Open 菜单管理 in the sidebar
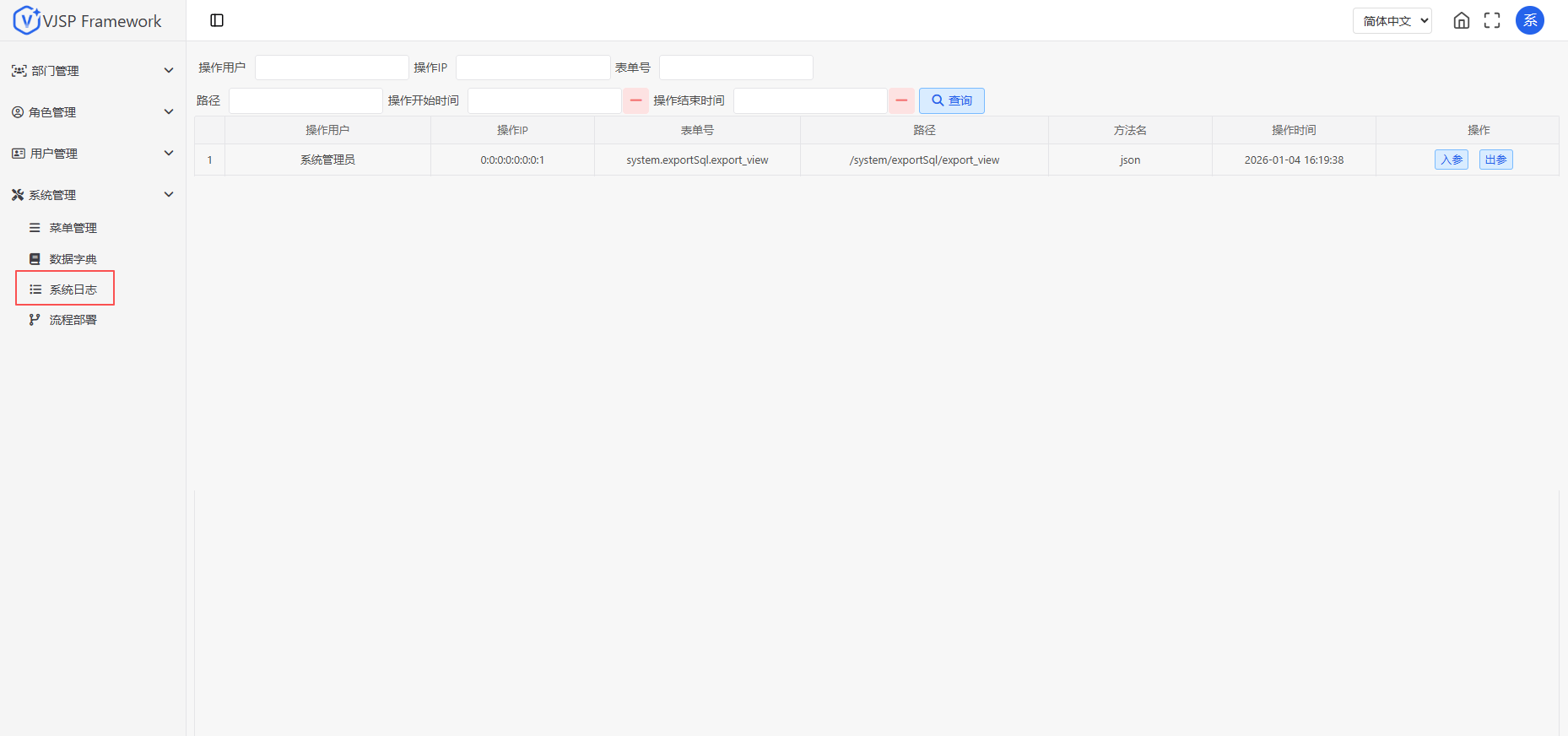The width and height of the screenshot is (1568, 736). [x=73, y=228]
